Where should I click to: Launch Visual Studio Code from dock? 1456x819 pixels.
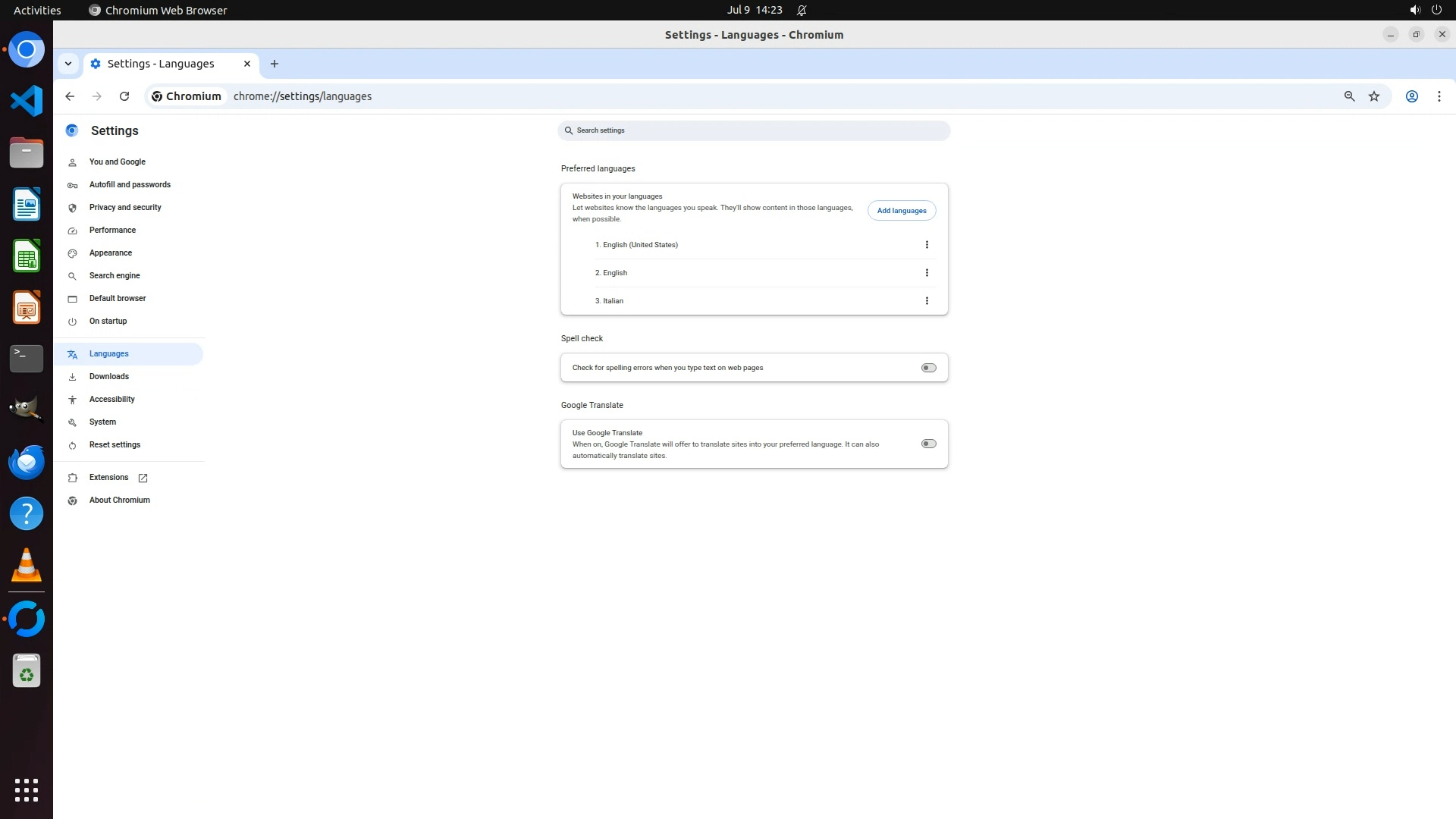[27, 101]
